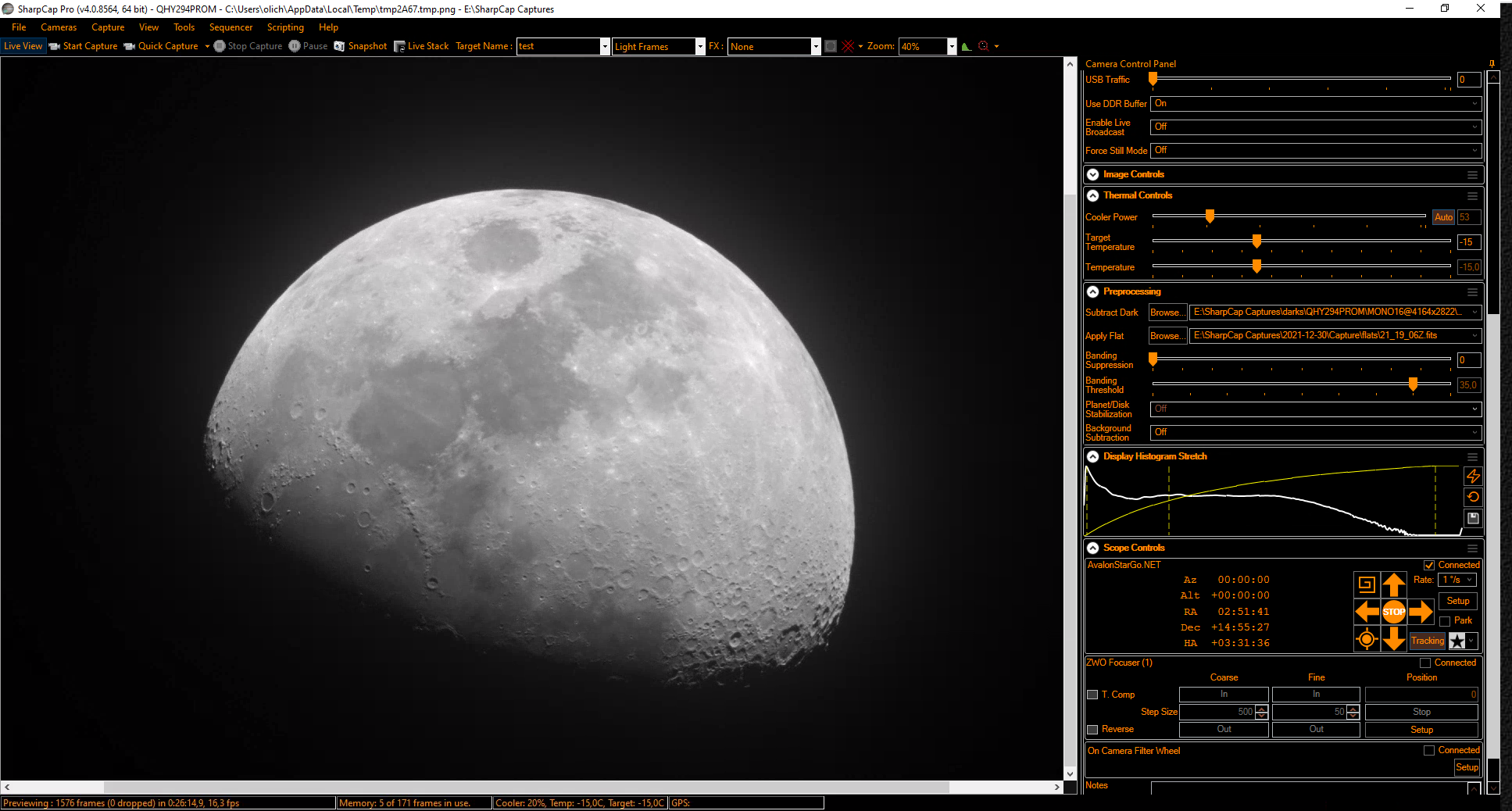Expand the Zoom percentage dropdown
Viewport: 1512px width, 811px height.
952,46
